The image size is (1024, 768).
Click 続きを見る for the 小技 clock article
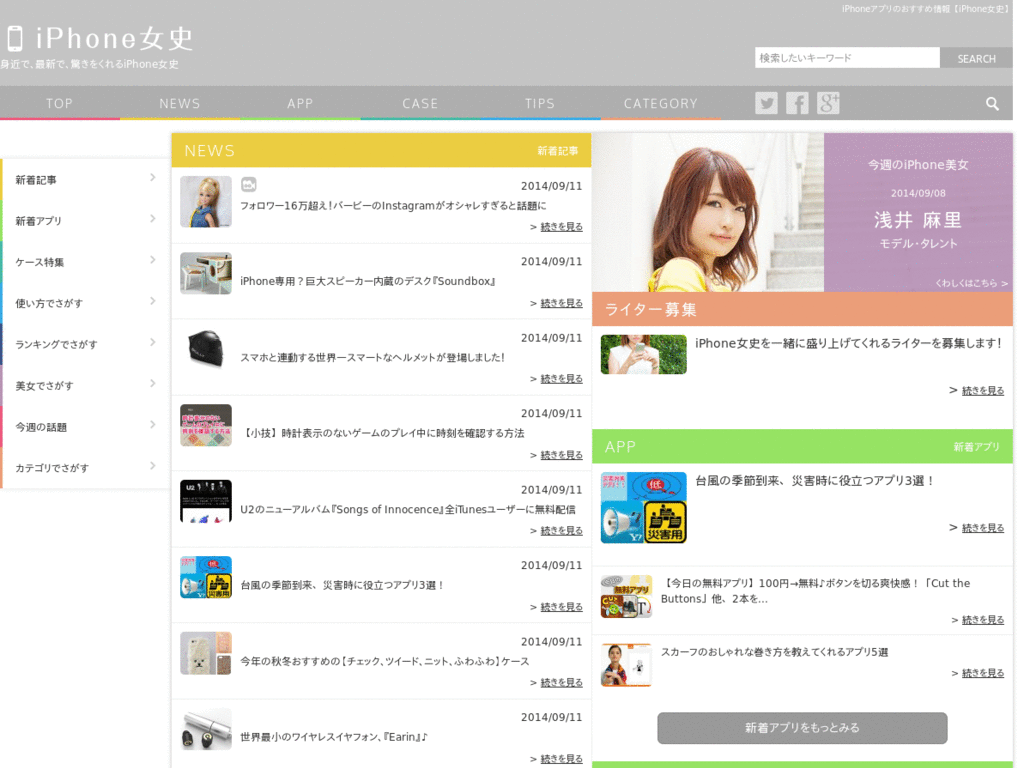click(x=562, y=455)
